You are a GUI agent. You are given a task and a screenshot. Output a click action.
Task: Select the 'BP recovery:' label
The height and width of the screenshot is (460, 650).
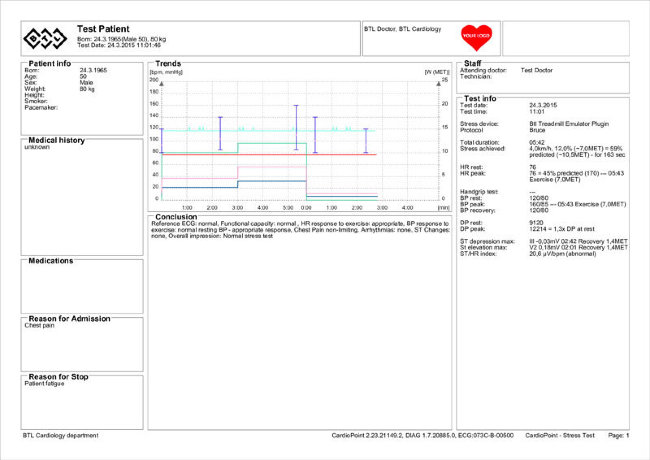(x=478, y=211)
